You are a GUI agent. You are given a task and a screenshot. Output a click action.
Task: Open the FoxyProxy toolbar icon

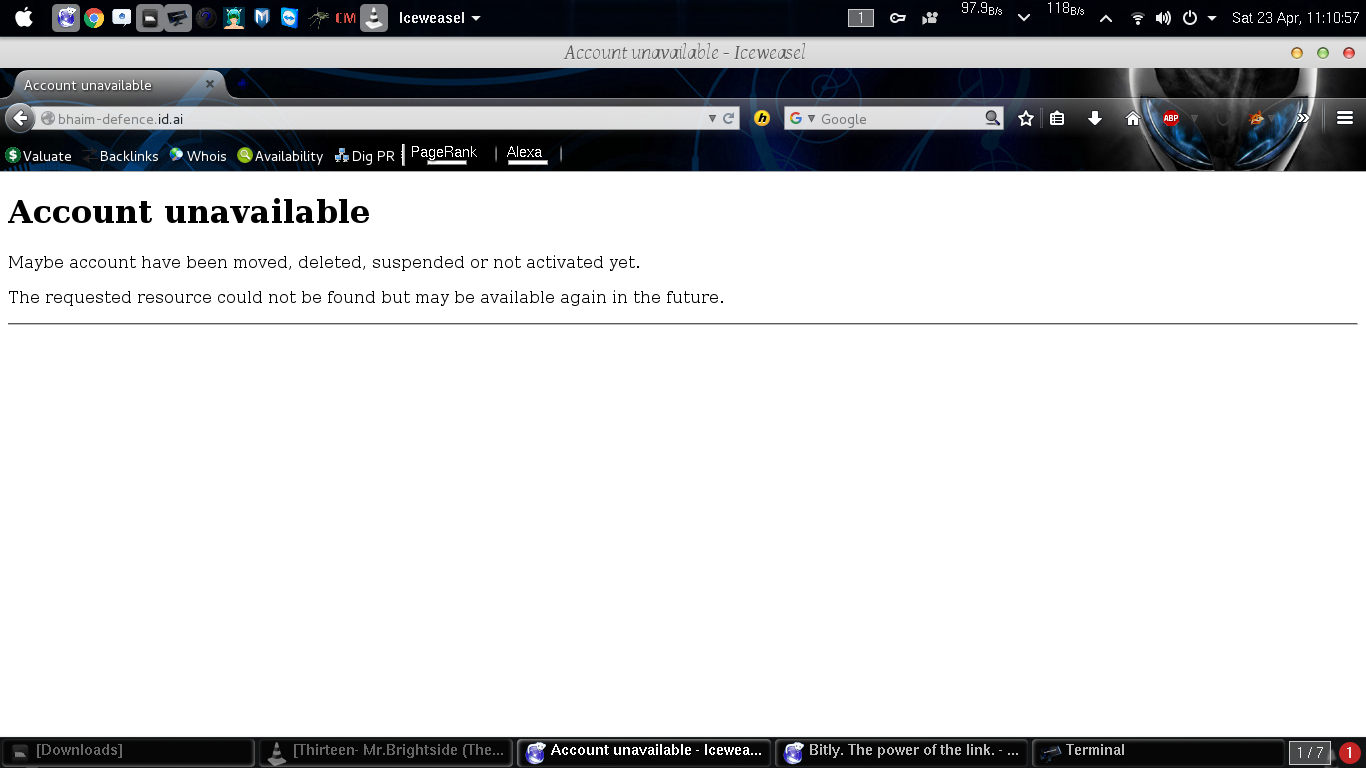[1255, 117]
